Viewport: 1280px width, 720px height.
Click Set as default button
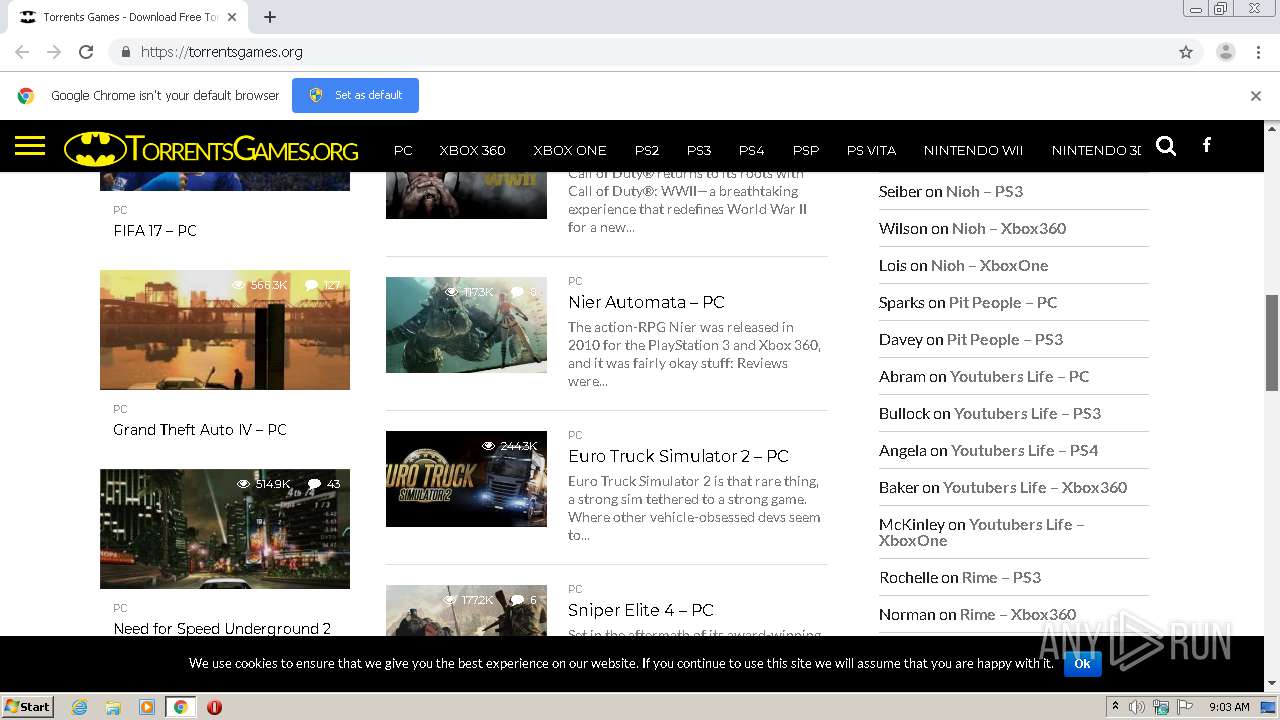355,95
